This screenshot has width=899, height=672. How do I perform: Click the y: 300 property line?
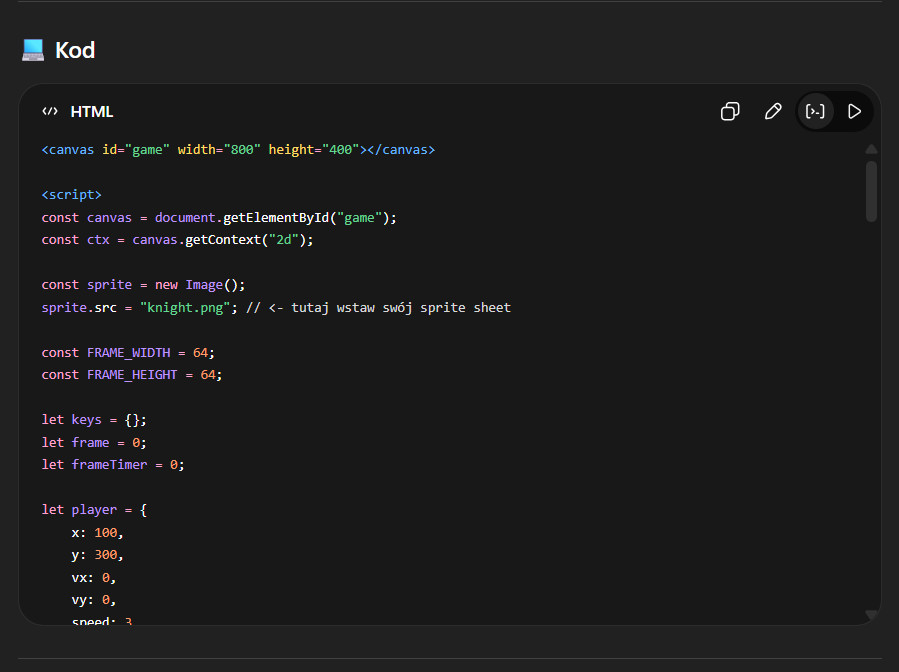(x=97, y=555)
